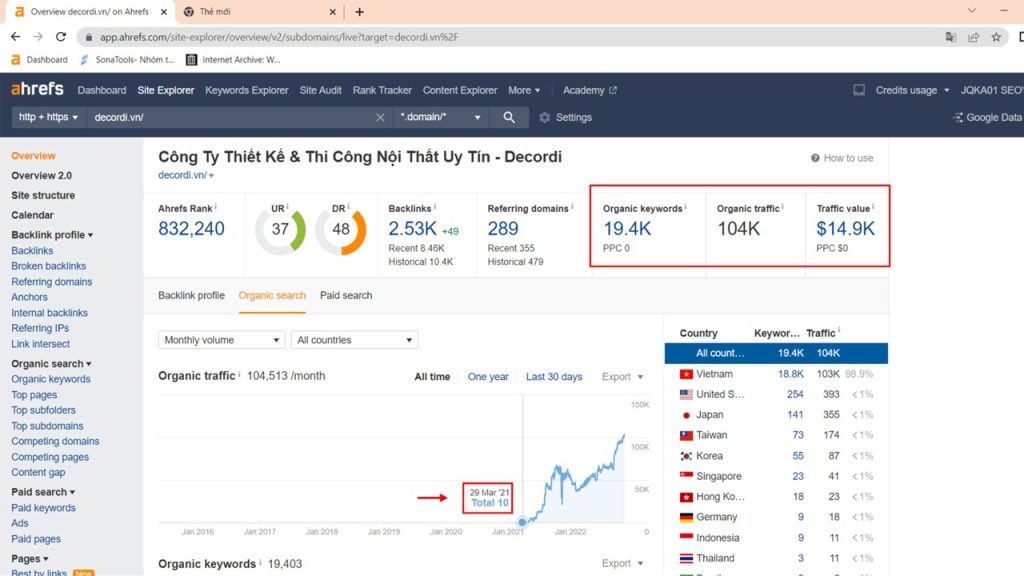Clear the decordi.vn/ target field
This screenshot has width=1024, height=576.
click(380, 118)
